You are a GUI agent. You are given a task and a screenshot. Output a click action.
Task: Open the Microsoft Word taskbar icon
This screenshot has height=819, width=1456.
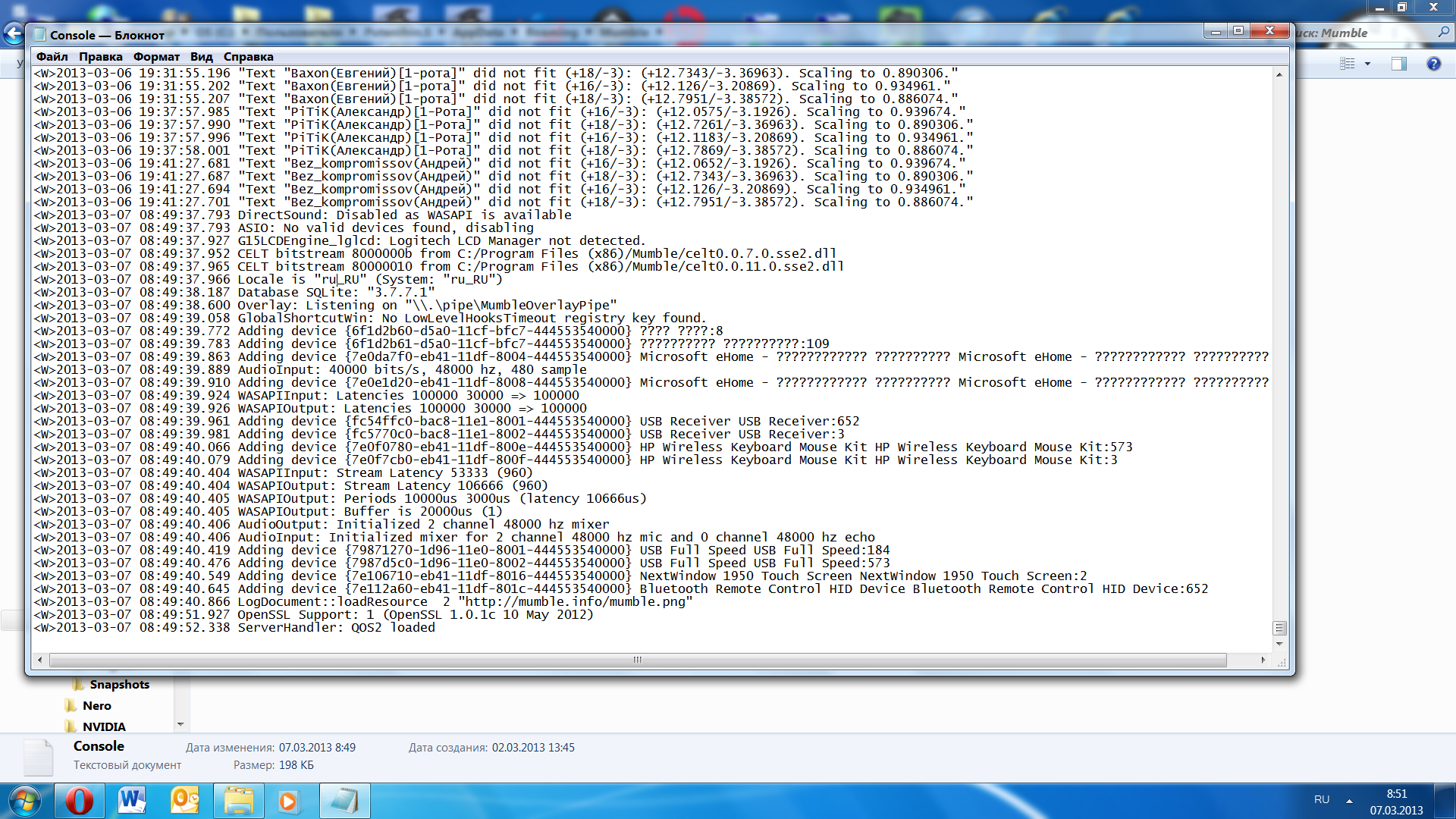tap(132, 801)
